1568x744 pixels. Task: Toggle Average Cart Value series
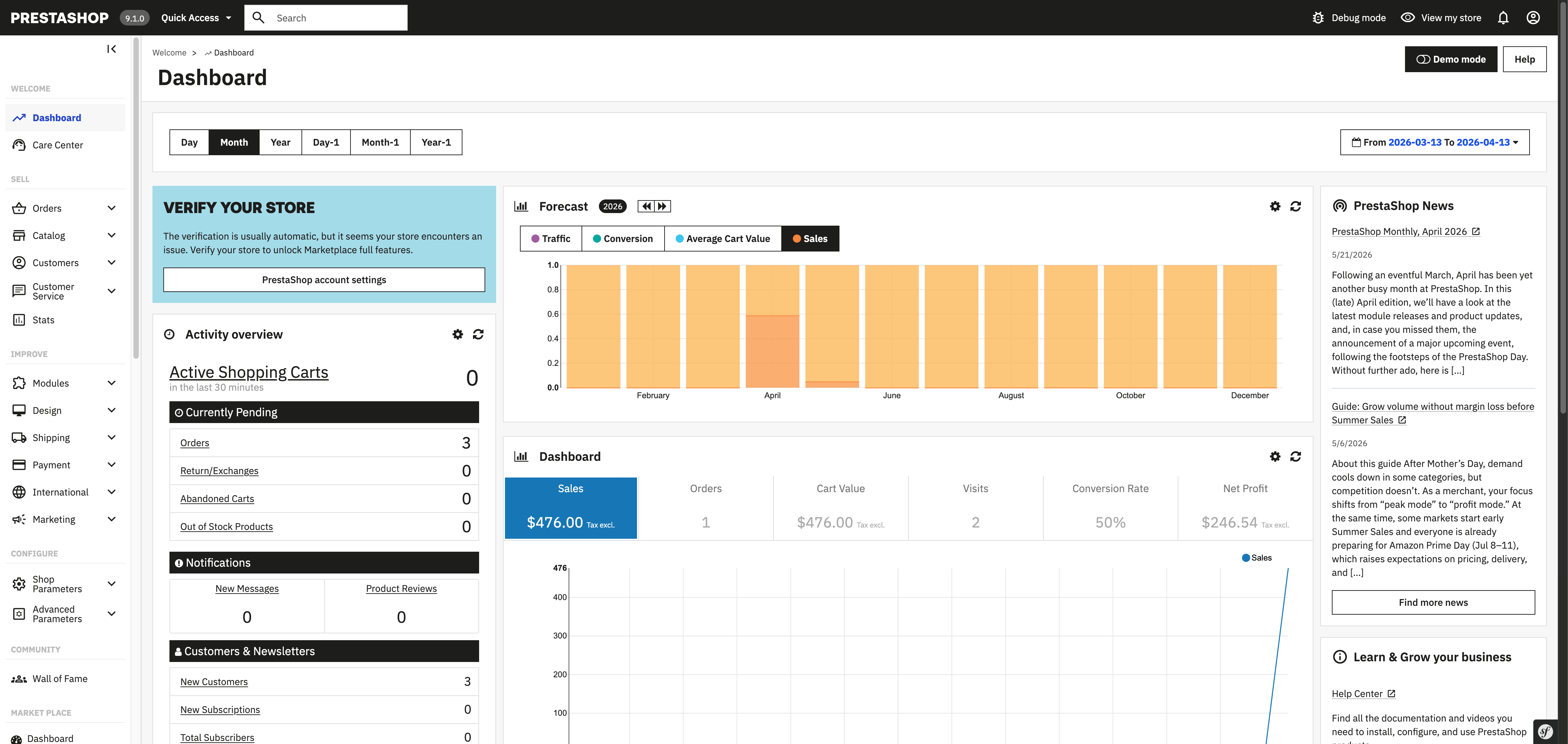point(722,239)
